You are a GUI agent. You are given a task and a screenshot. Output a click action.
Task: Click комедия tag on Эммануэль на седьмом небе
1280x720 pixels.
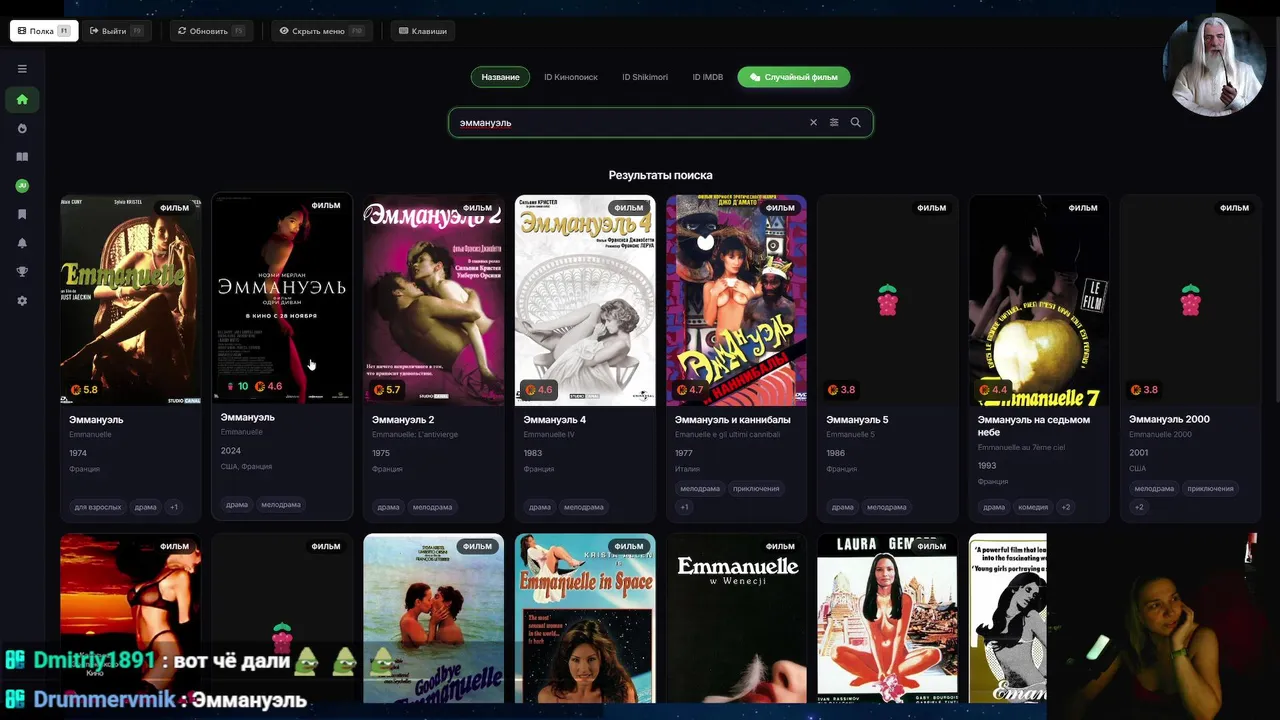tap(1033, 507)
